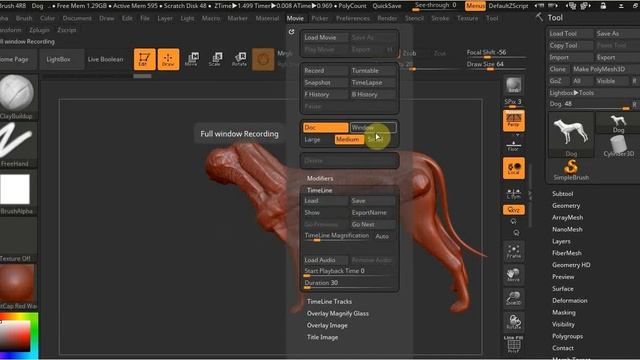Viewport: 640px width, 360px height.
Task: Enable the Doc recording mode
Action: pyautogui.click(x=325, y=128)
